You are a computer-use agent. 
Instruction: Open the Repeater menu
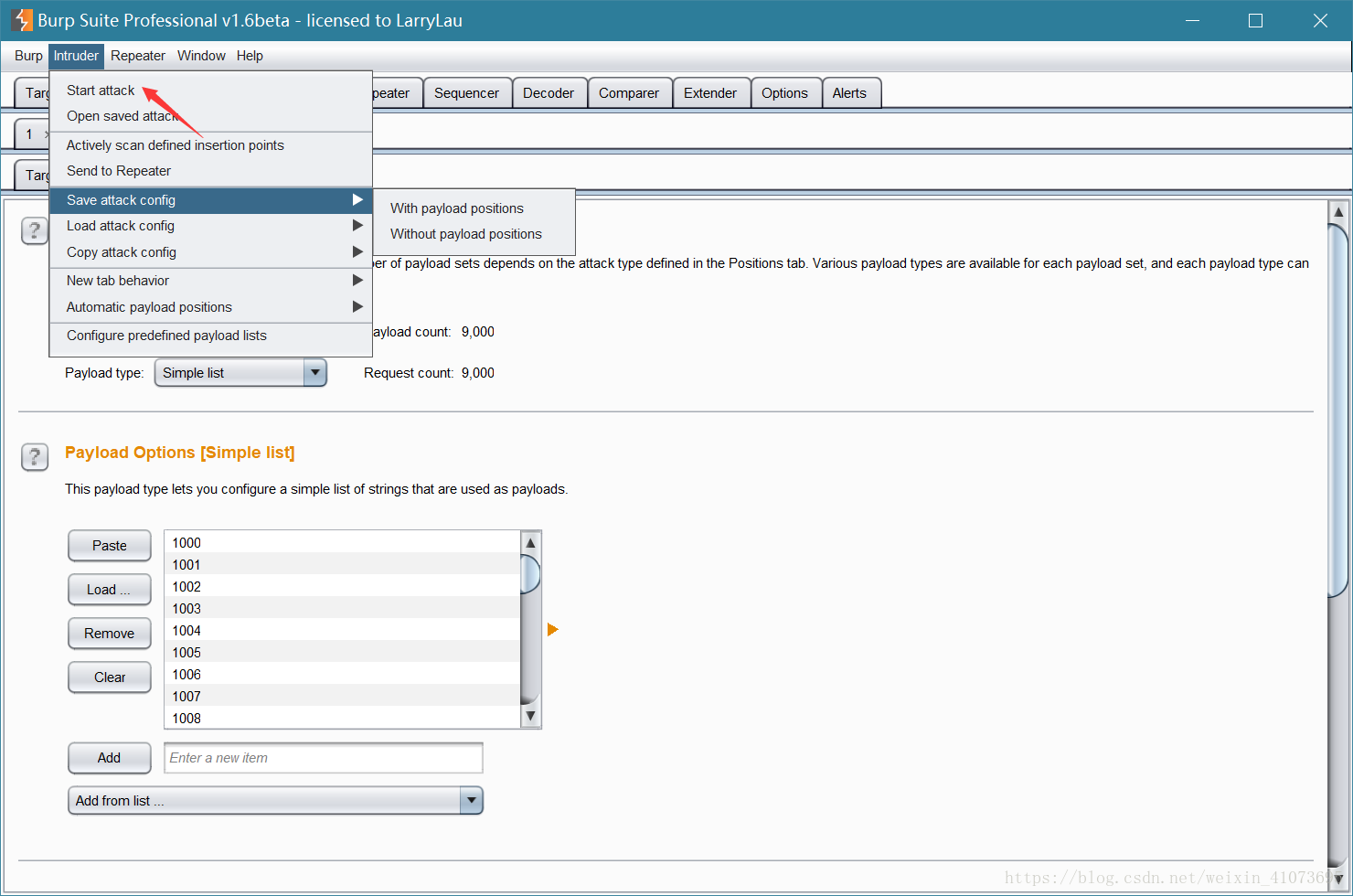click(x=138, y=56)
